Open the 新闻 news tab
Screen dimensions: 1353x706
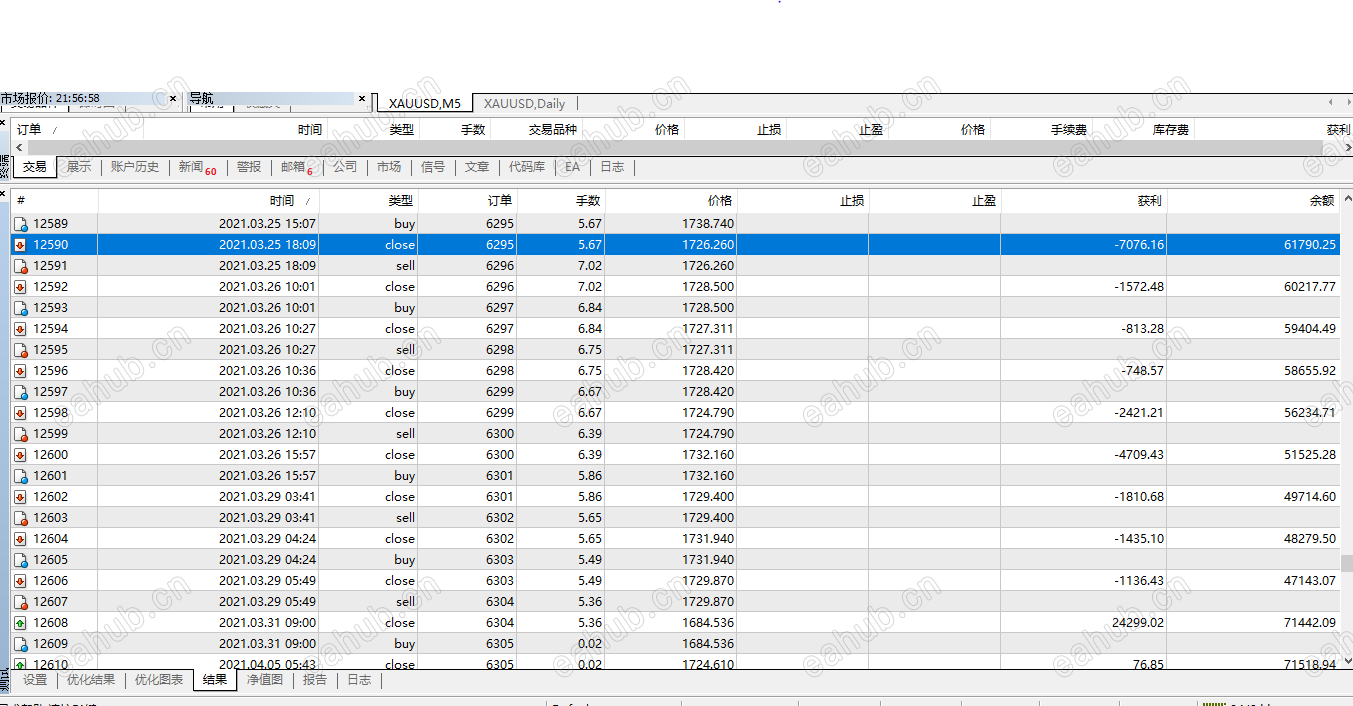point(196,167)
